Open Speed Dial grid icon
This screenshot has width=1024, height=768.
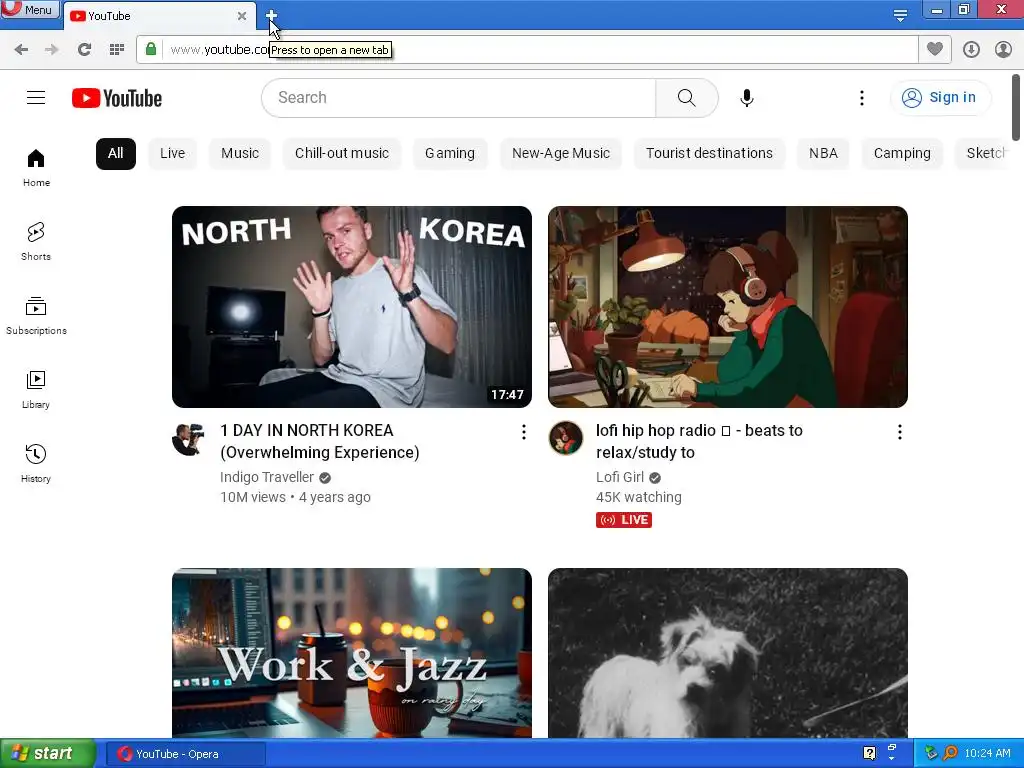coord(117,50)
